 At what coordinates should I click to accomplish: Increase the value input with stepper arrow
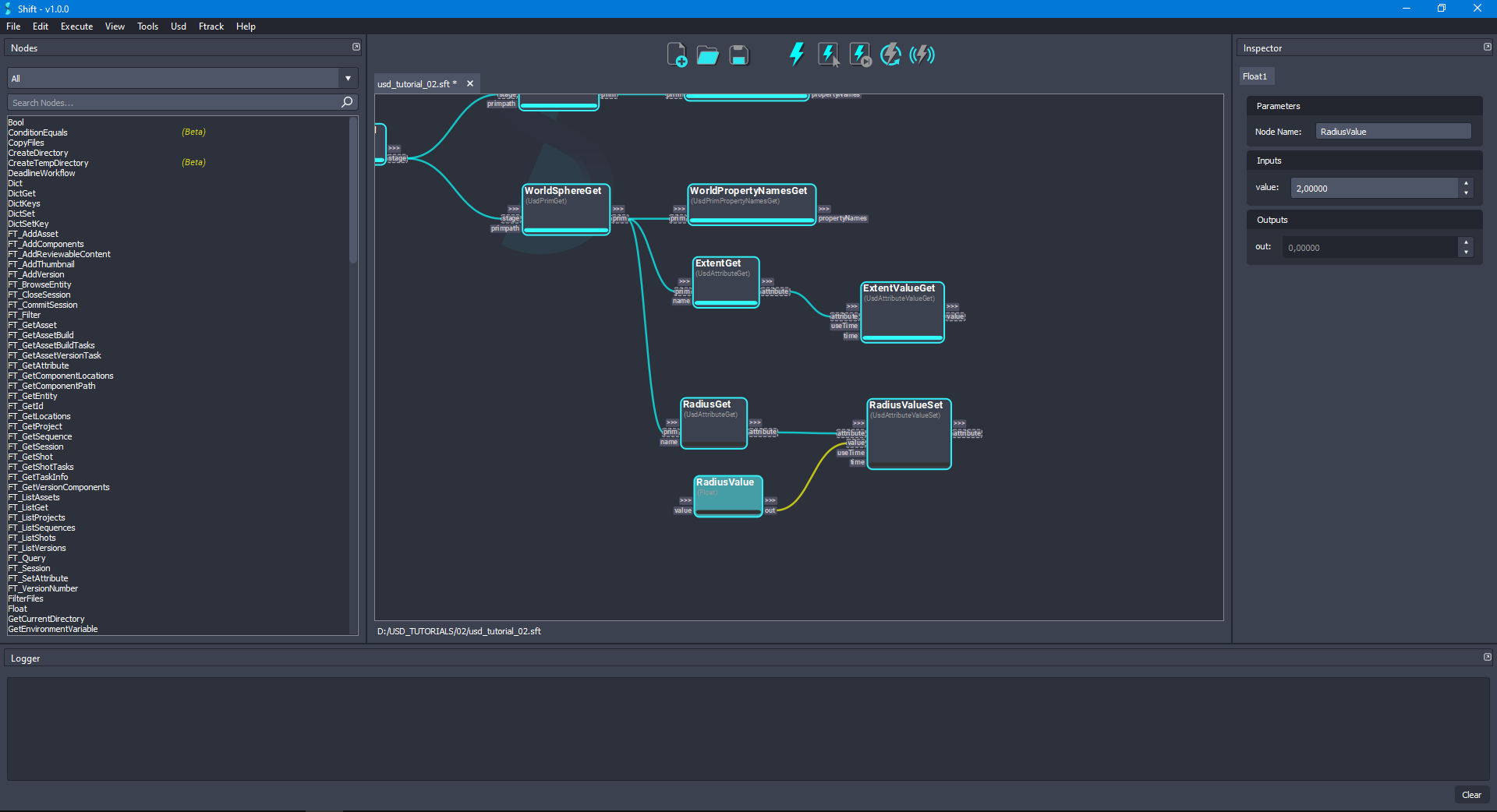point(1467,183)
